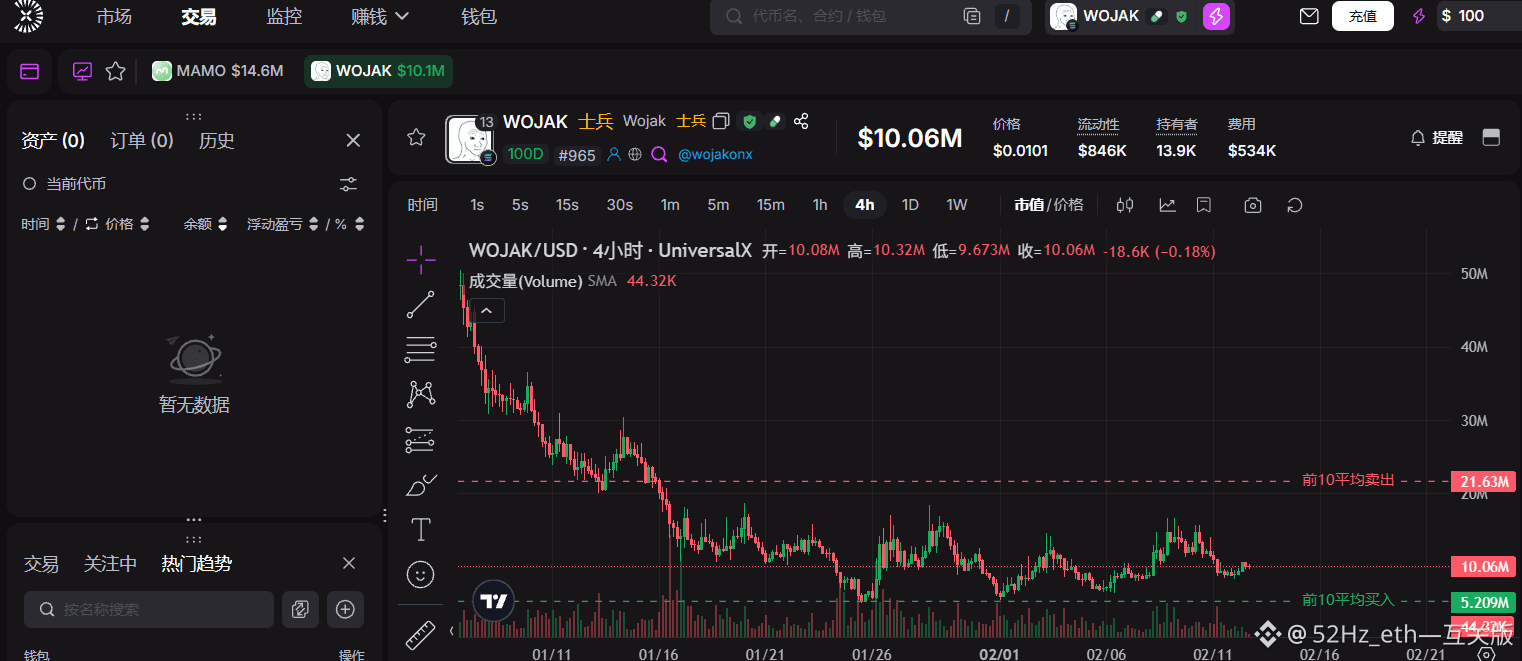The height and width of the screenshot is (661, 1522).
Task: Sort by 浮动盈亏 column
Action: coord(283,224)
